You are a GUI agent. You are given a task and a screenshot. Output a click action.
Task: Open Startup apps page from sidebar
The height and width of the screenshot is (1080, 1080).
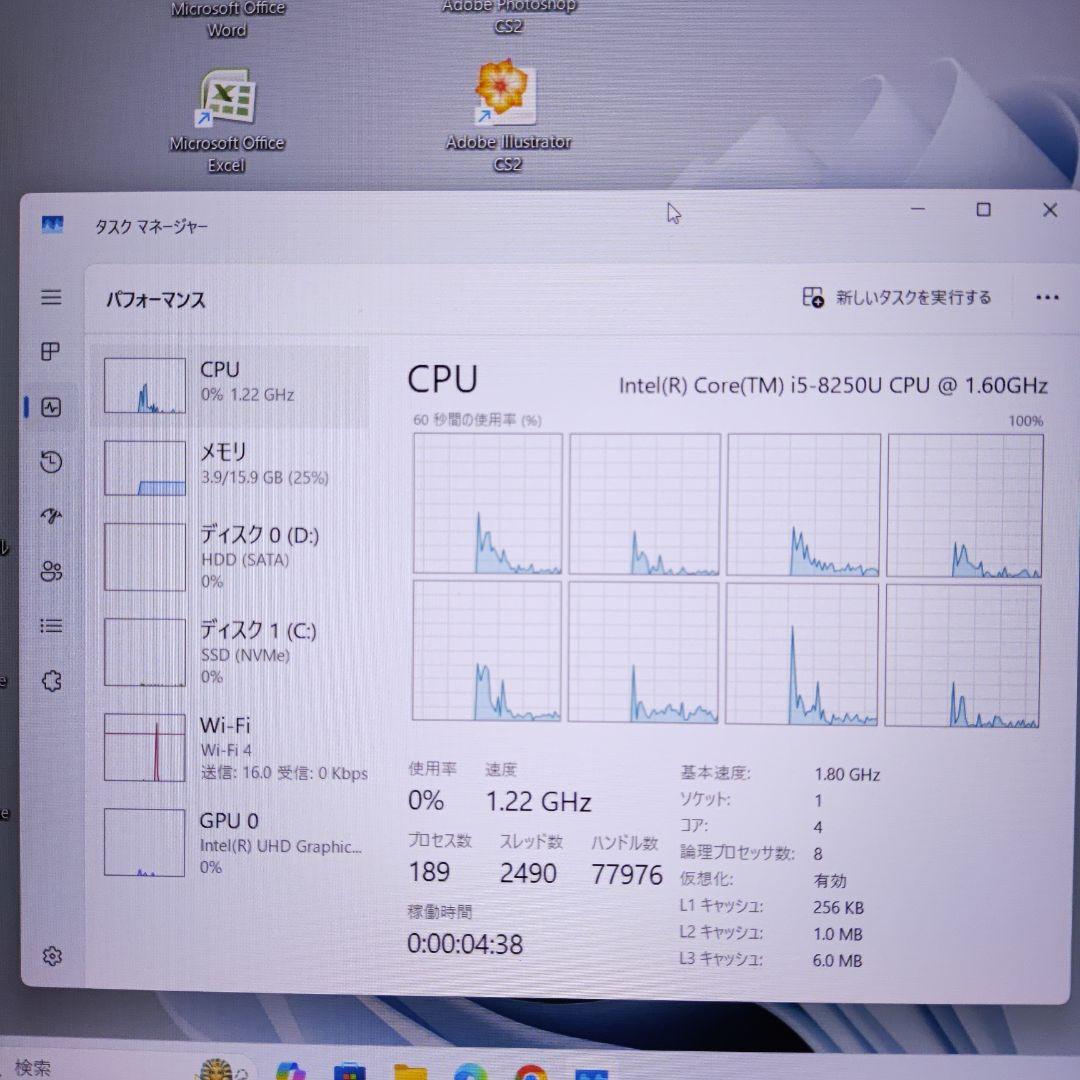[x=51, y=516]
